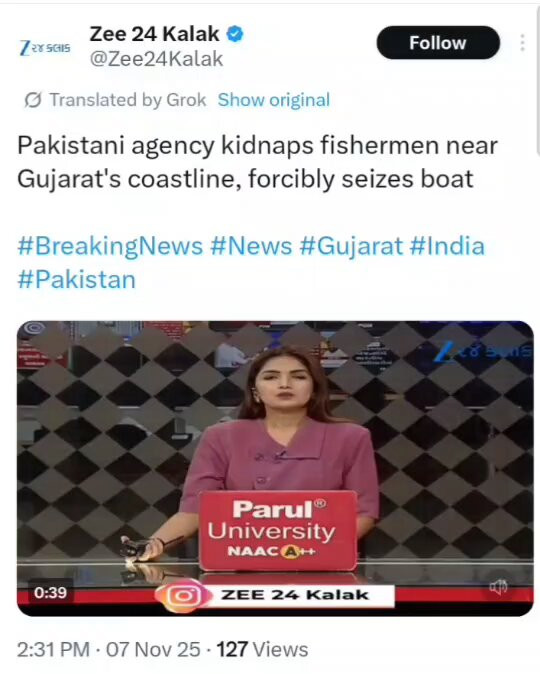540x674 pixels.
Task: Click the blue verified badge
Action: pos(235,34)
